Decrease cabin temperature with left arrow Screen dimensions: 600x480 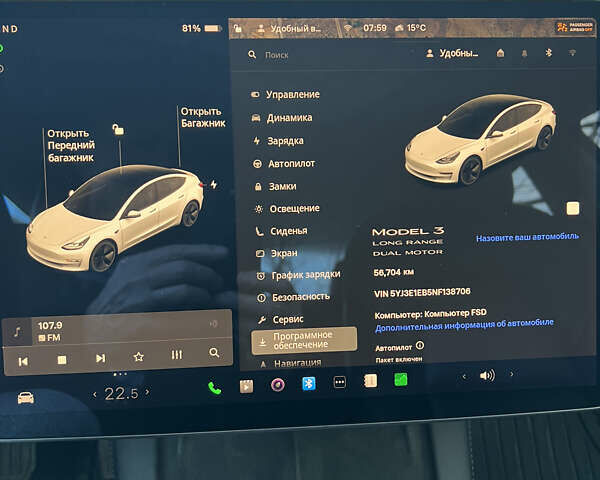95,394
